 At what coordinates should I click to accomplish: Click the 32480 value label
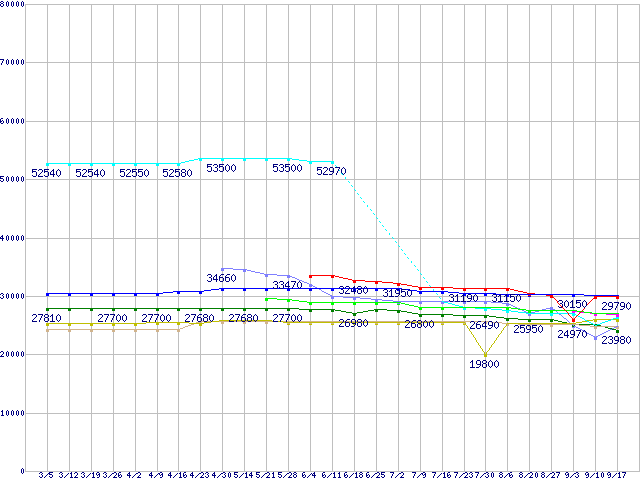pos(353,290)
